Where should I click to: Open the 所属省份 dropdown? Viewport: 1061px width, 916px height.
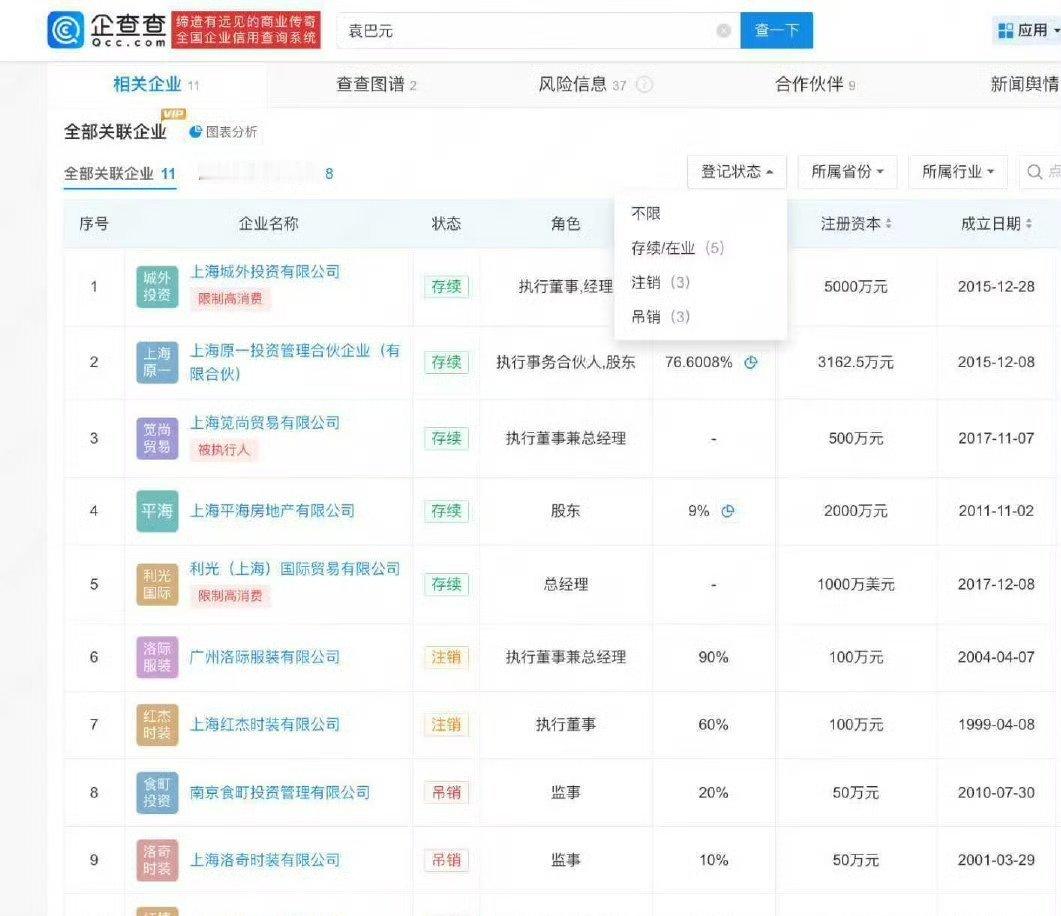(847, 172)
